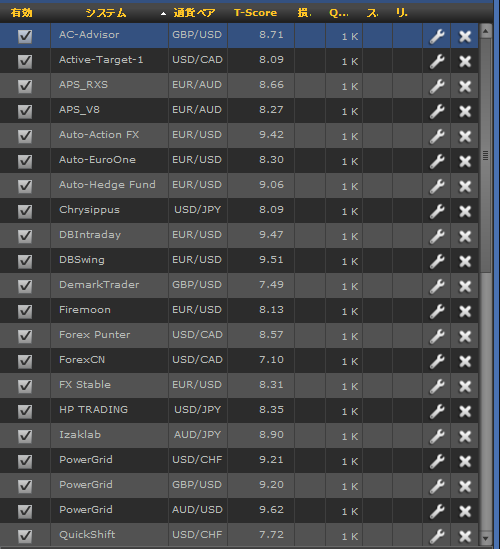Screen dimensions: 500x549
Task: Sort by システム column header
Action: pyautogui.click(x=106, y=13)
